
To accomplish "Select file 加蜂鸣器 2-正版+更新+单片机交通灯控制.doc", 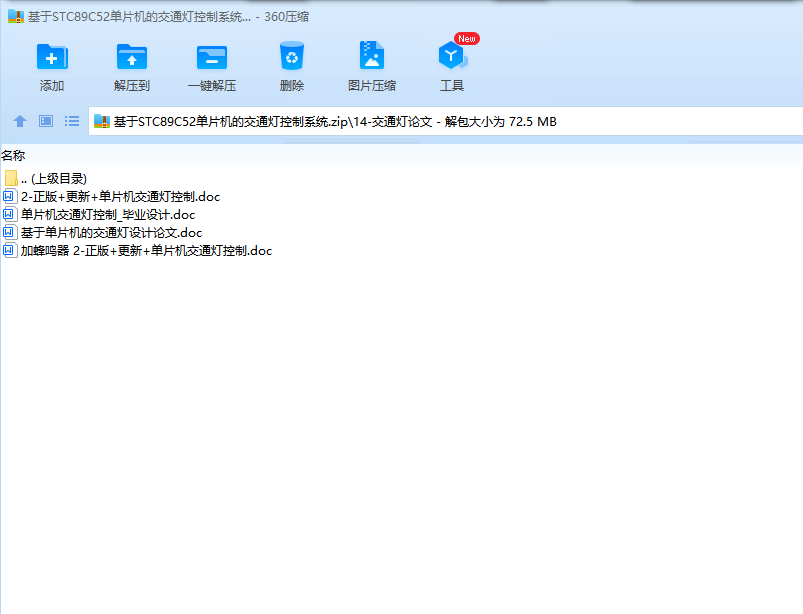I will 146,250.
